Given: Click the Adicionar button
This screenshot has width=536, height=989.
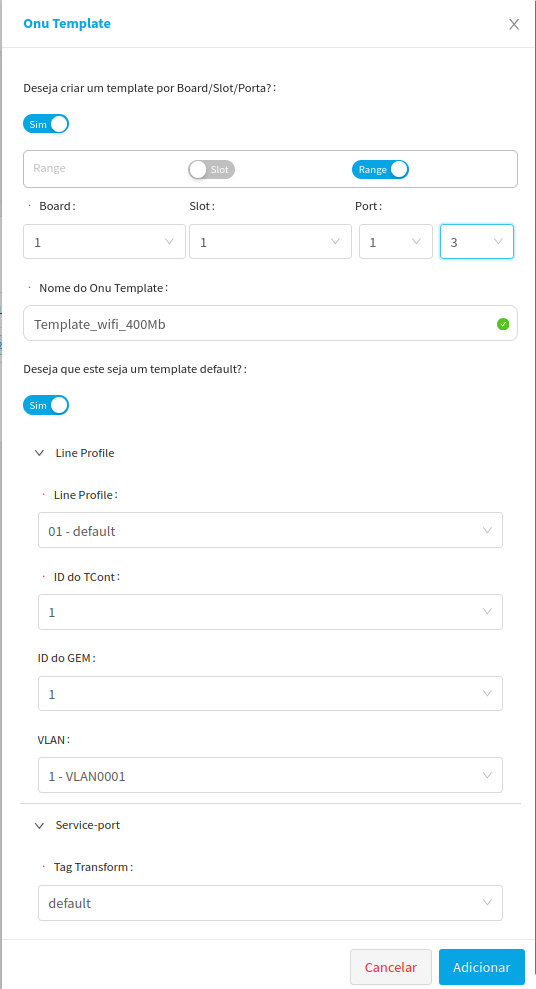Looking at the screenshot, I should click(x=482, y=967).
